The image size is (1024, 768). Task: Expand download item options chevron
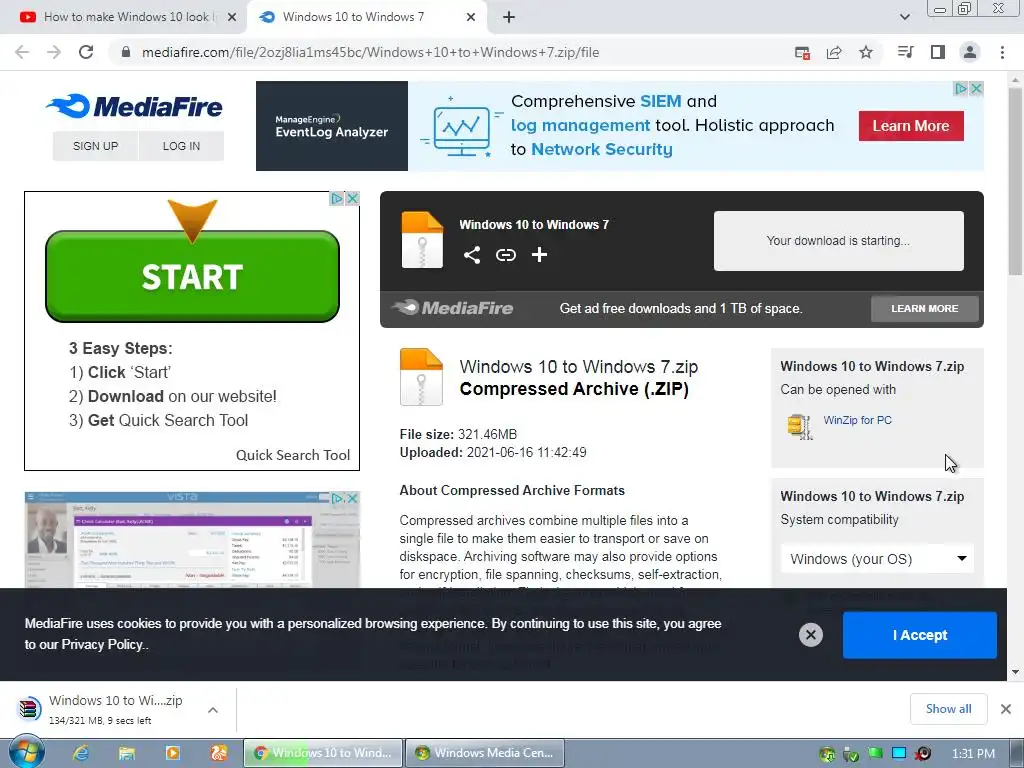point(213,710)
